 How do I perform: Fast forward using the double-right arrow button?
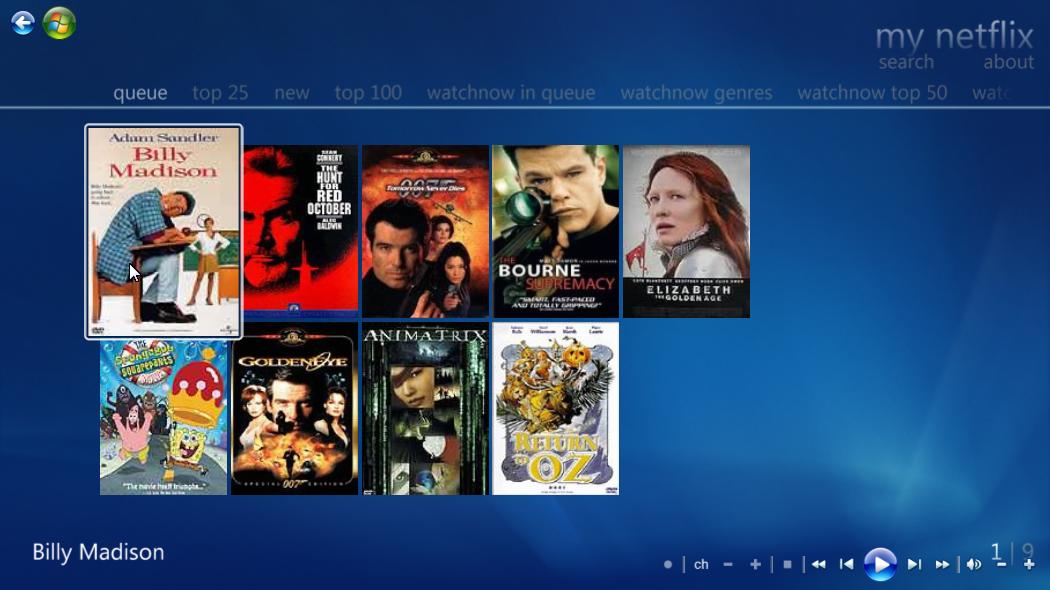[x=942, y=565]
